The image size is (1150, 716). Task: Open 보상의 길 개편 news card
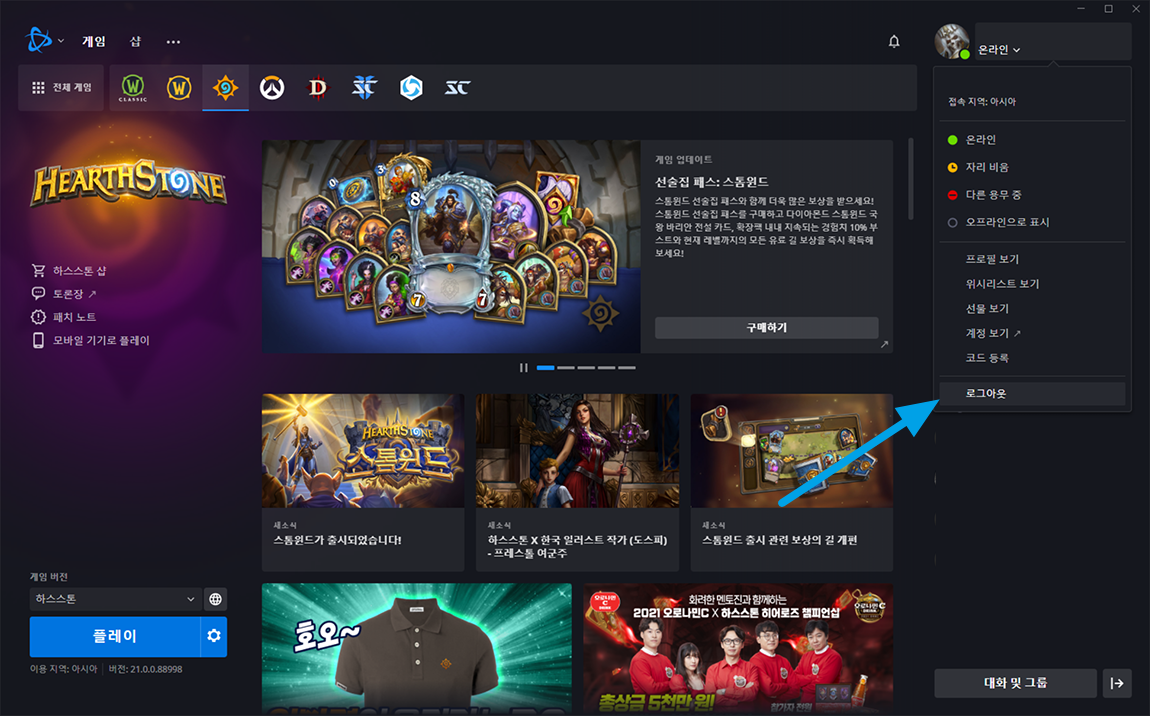(791, 482)
